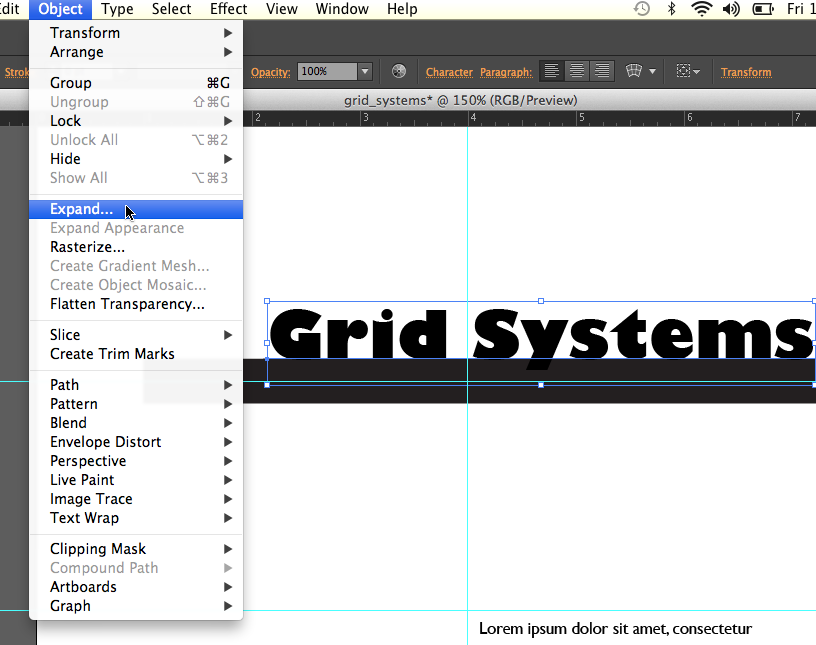
Task: Click the Recolor Artwork color wheel icon
Action: point(399,71)
